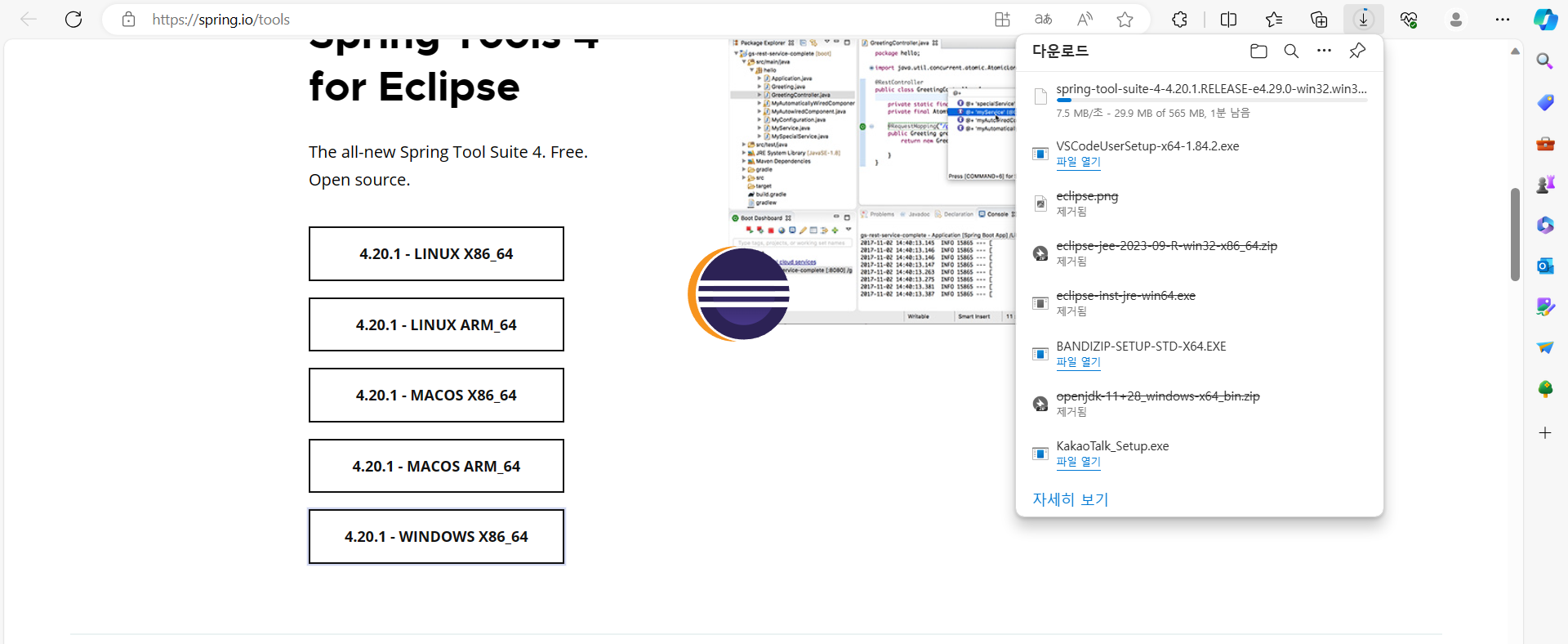
Task: Open the sidebar games chess icon
Action: 1545,184
